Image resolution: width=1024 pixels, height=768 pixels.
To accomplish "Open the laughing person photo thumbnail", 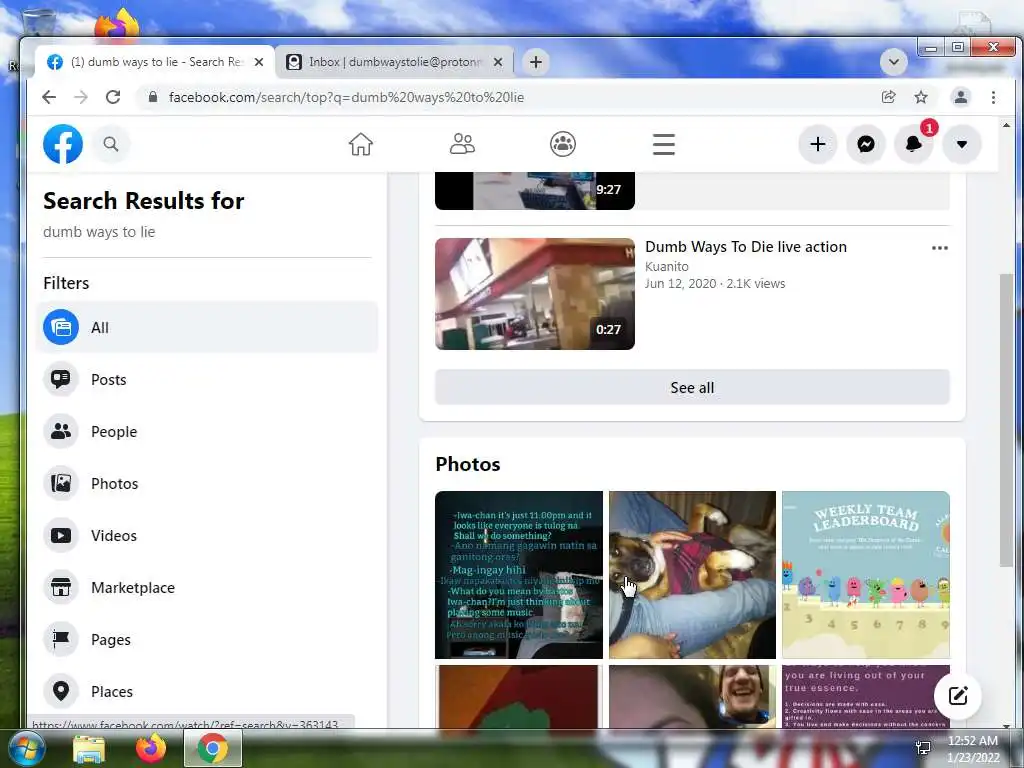I will pos(692,696).
